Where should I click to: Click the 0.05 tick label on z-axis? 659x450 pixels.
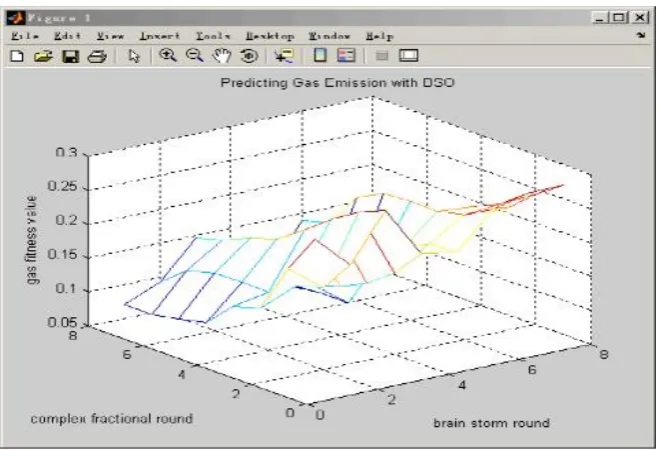pyautogui.click(x=63, y=322)
